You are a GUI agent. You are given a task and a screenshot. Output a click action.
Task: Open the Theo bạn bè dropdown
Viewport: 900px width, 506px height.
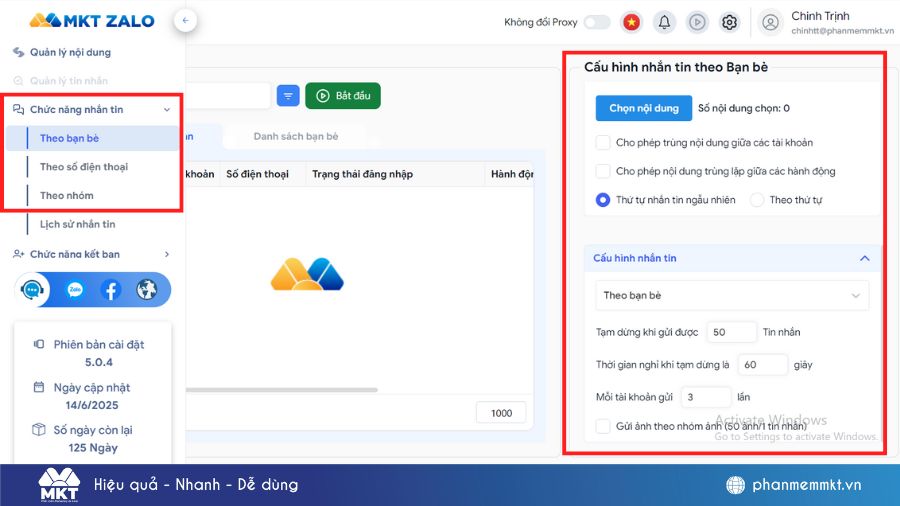(x=731, y=296)
